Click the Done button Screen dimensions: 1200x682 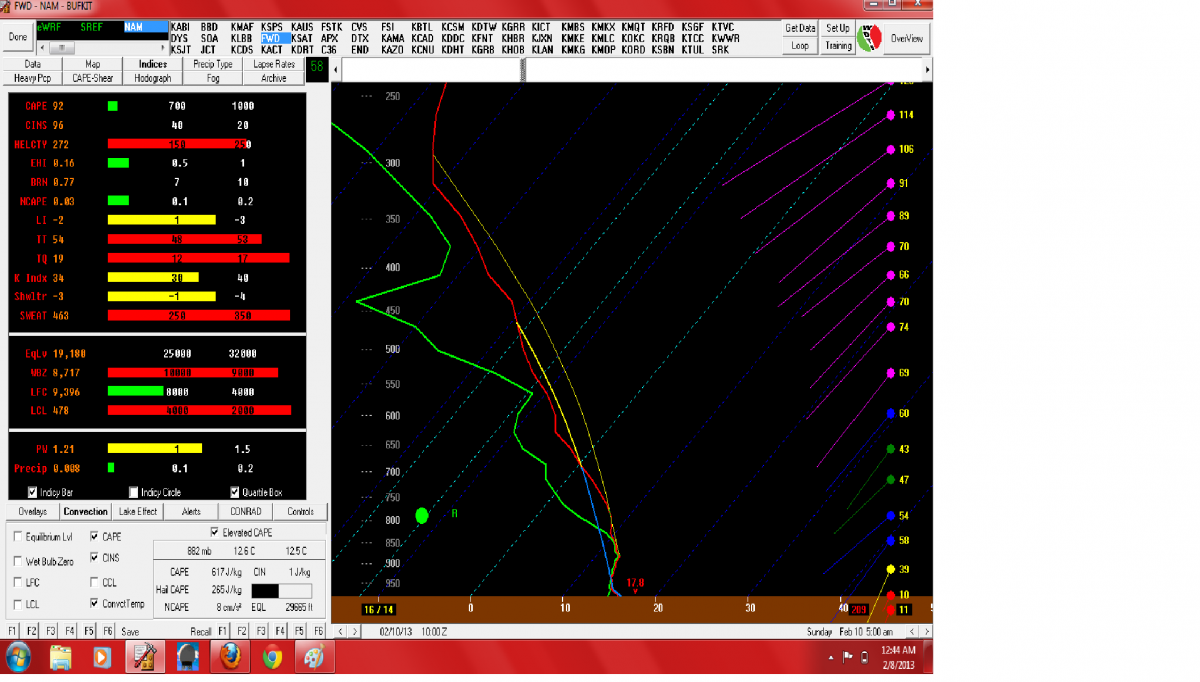coord(17,37)
